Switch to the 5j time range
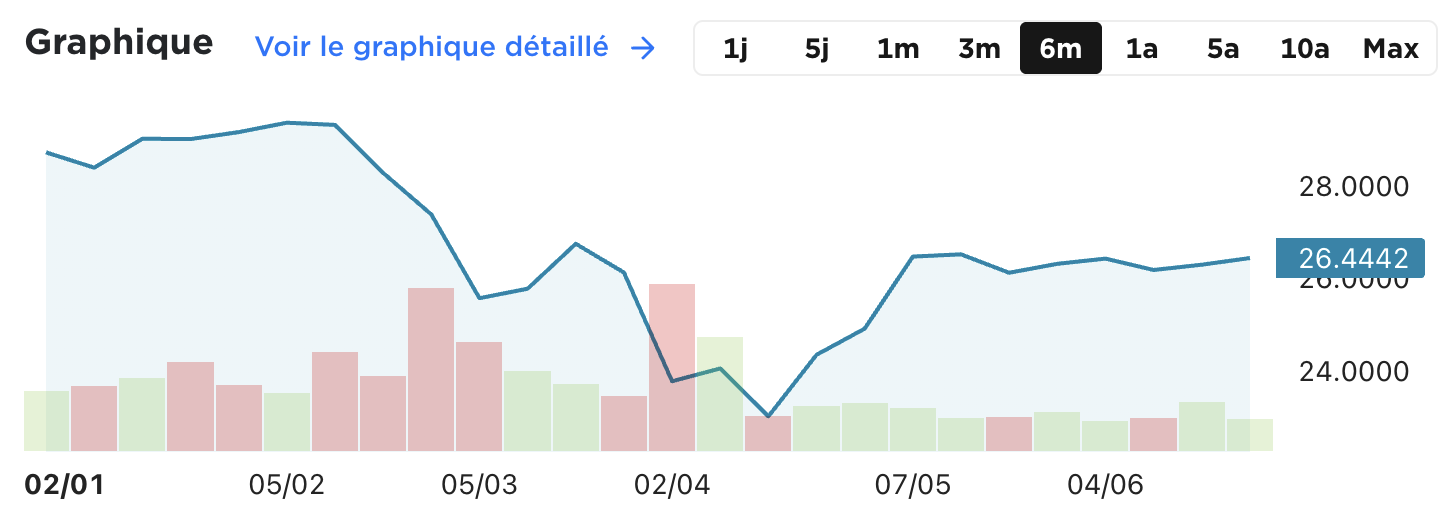The height and width of the screenshot is (528, 1456). point(817,48)
